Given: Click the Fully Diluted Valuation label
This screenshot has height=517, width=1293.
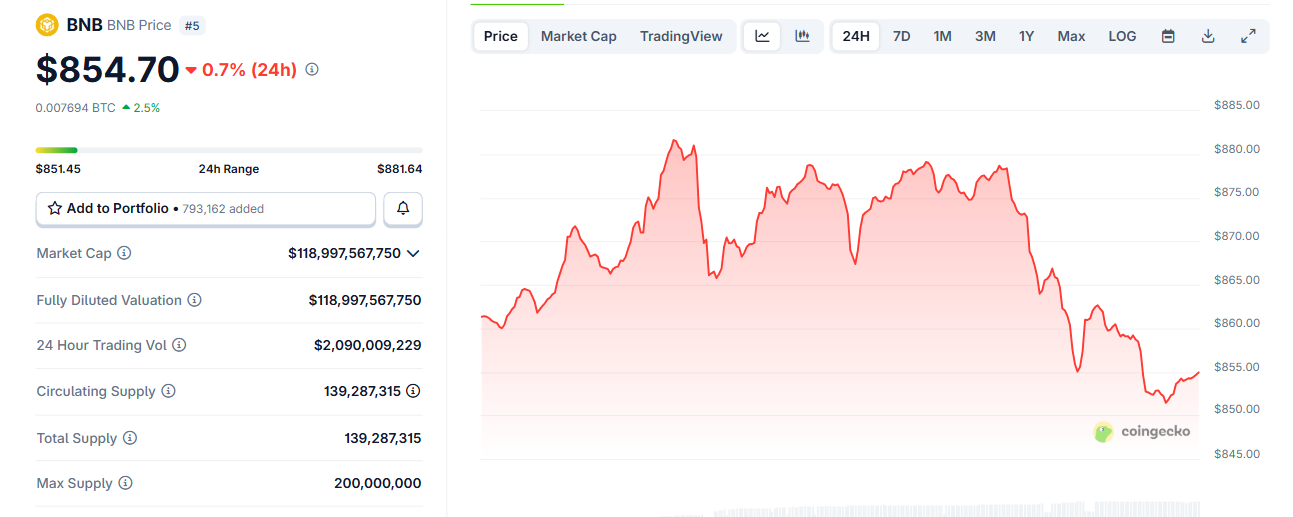Looking at the screenshot, I should point(109,300).
